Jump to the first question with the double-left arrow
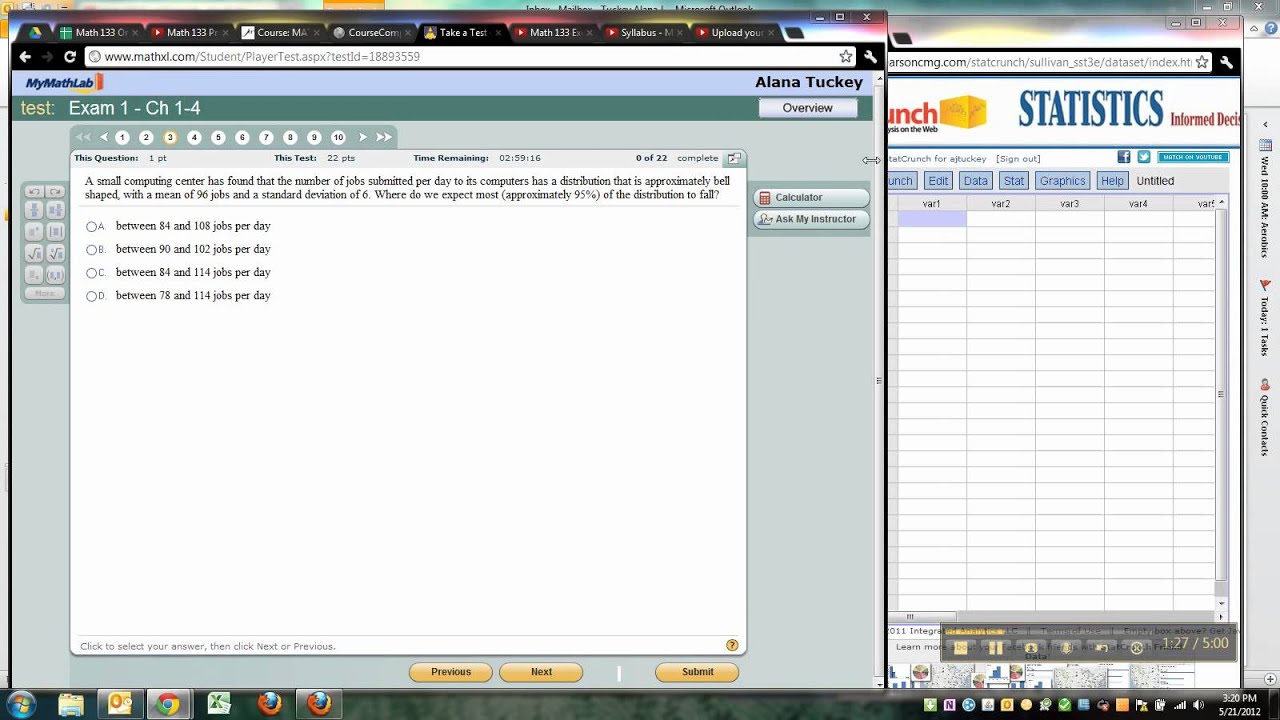 [83, 137]
